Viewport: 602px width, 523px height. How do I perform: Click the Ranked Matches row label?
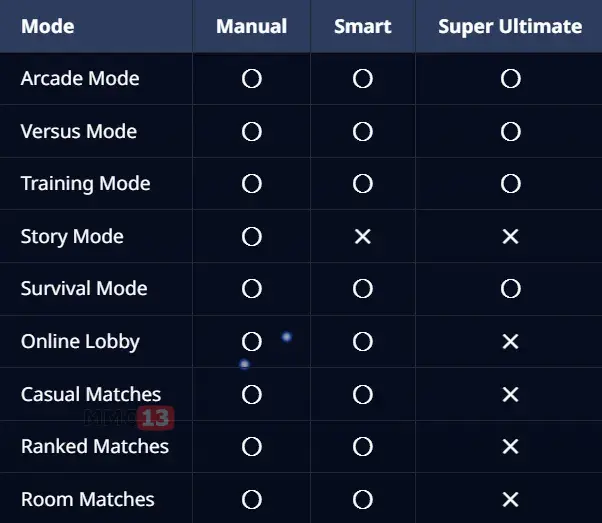point(95,447)
